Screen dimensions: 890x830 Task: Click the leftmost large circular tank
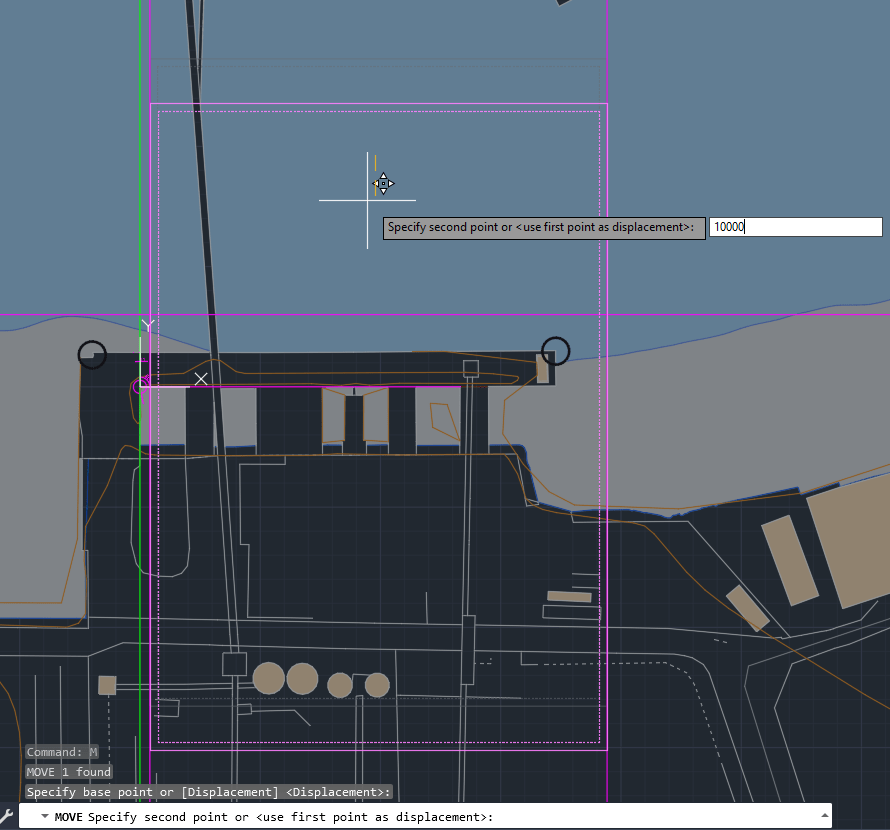click(x=268, y=678)
